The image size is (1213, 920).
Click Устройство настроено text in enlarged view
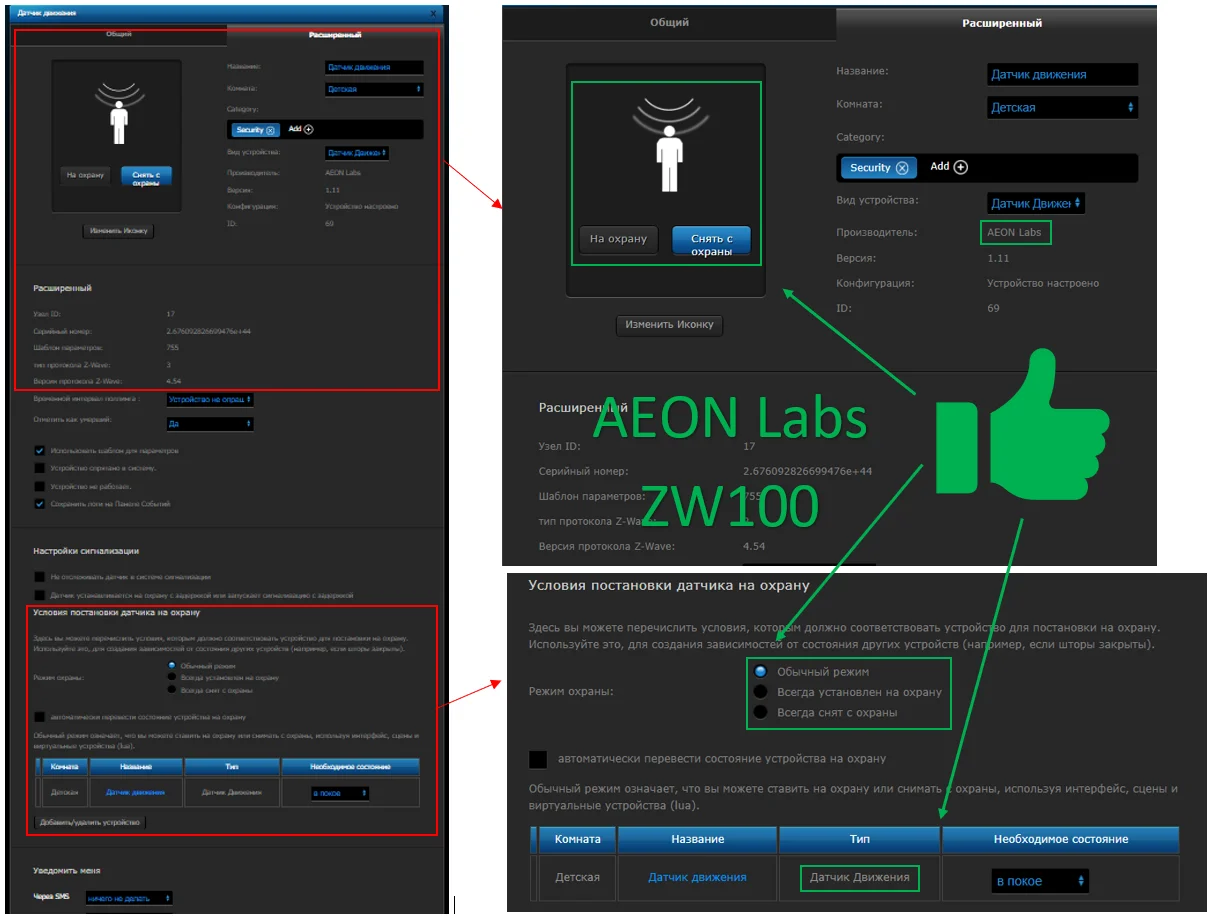(x=1043, y=283)
